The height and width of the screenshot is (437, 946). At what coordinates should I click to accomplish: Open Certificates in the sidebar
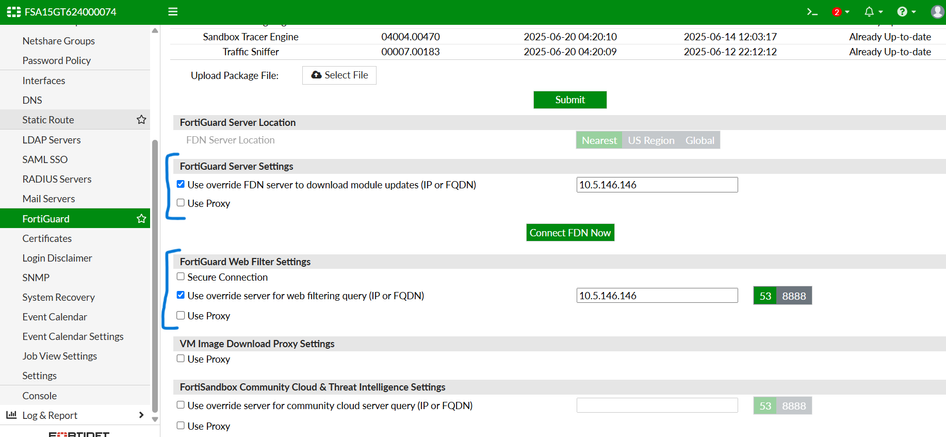47,238
